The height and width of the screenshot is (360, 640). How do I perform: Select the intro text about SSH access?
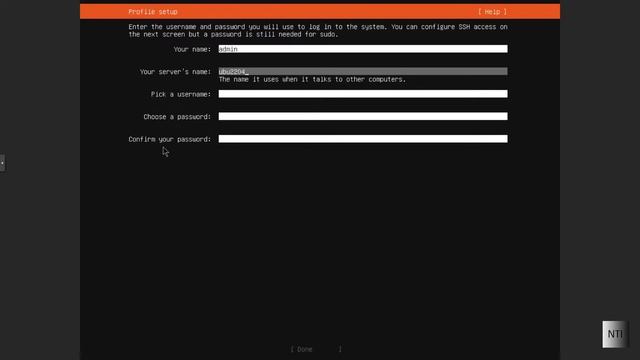coord(318,31)
